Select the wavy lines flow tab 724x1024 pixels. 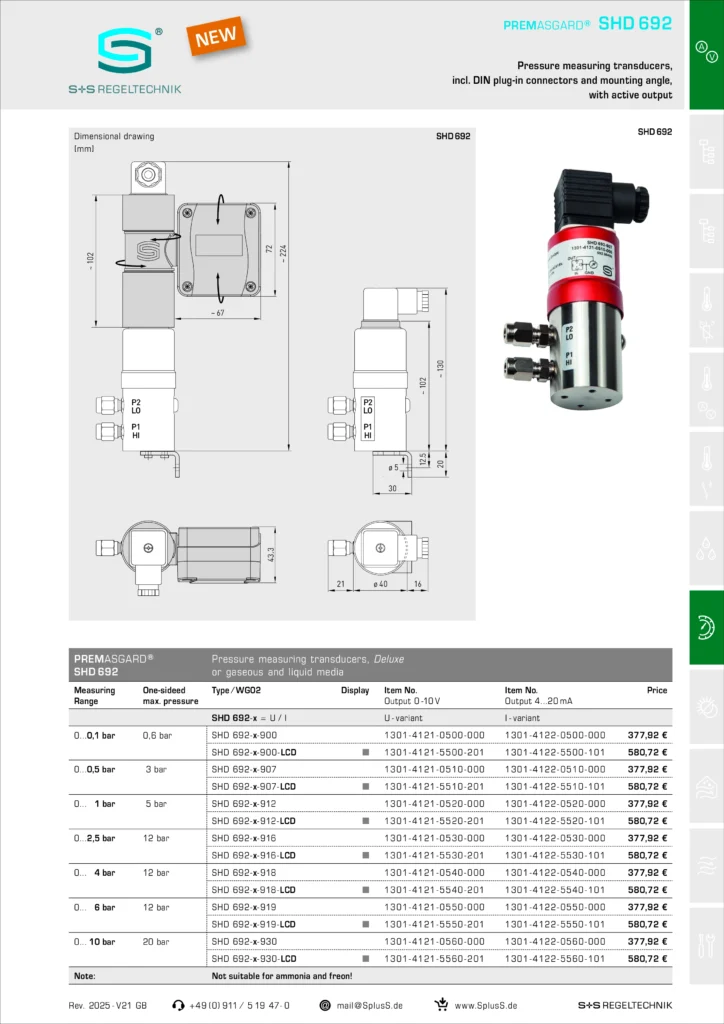(x=707, y=865)
